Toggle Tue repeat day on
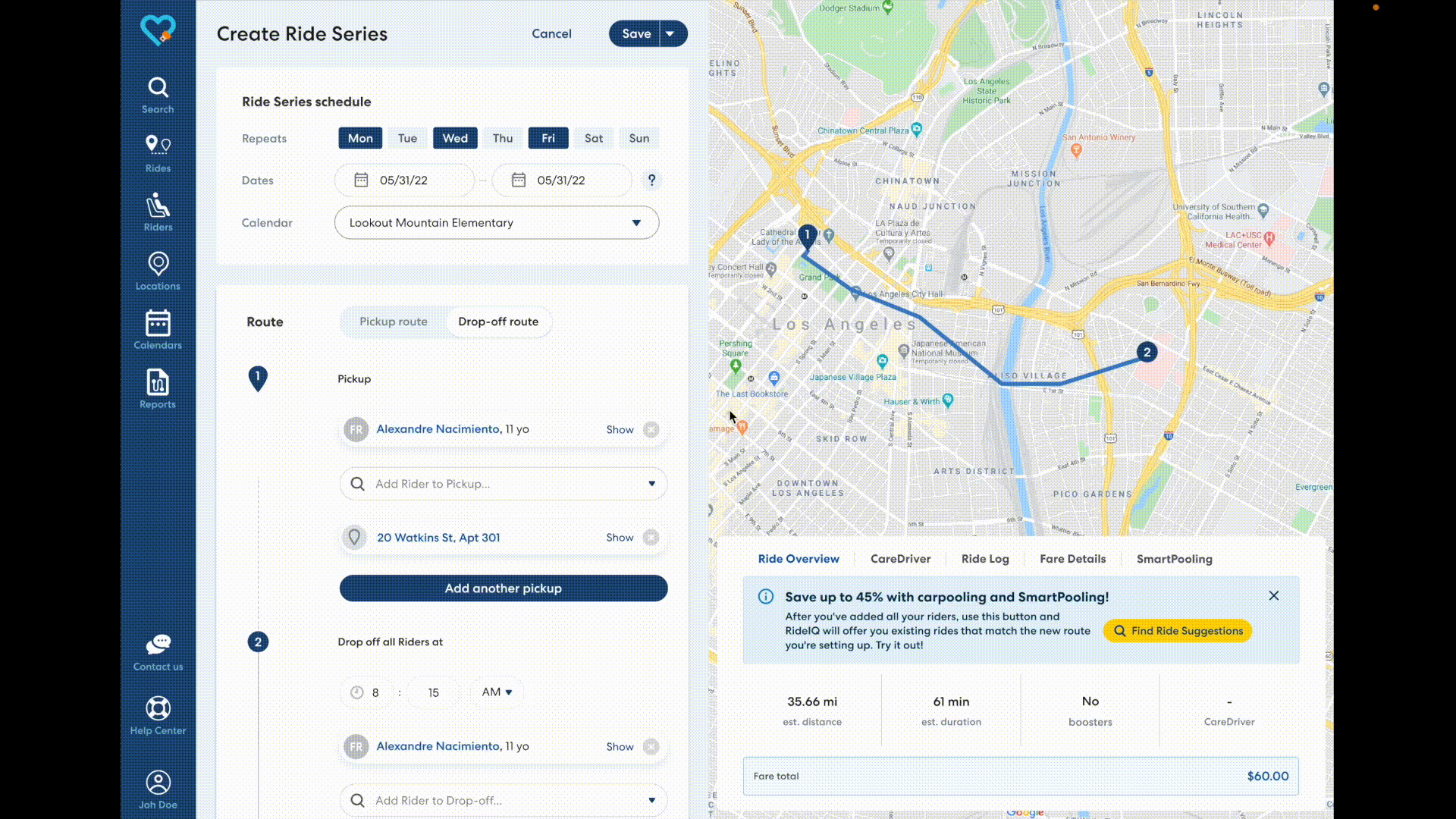 (407, 138)
